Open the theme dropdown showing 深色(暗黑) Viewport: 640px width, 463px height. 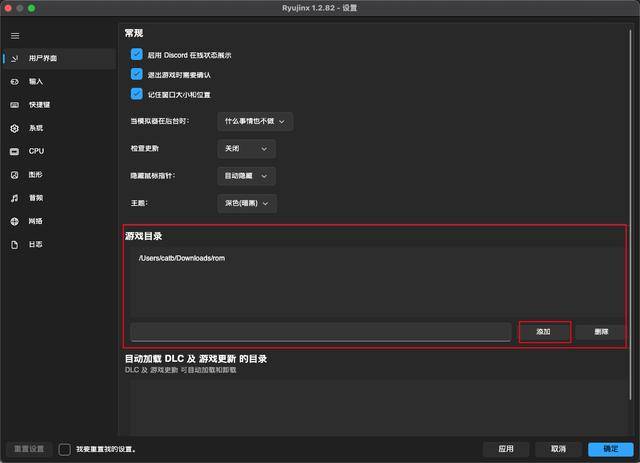tap(247, 203)
